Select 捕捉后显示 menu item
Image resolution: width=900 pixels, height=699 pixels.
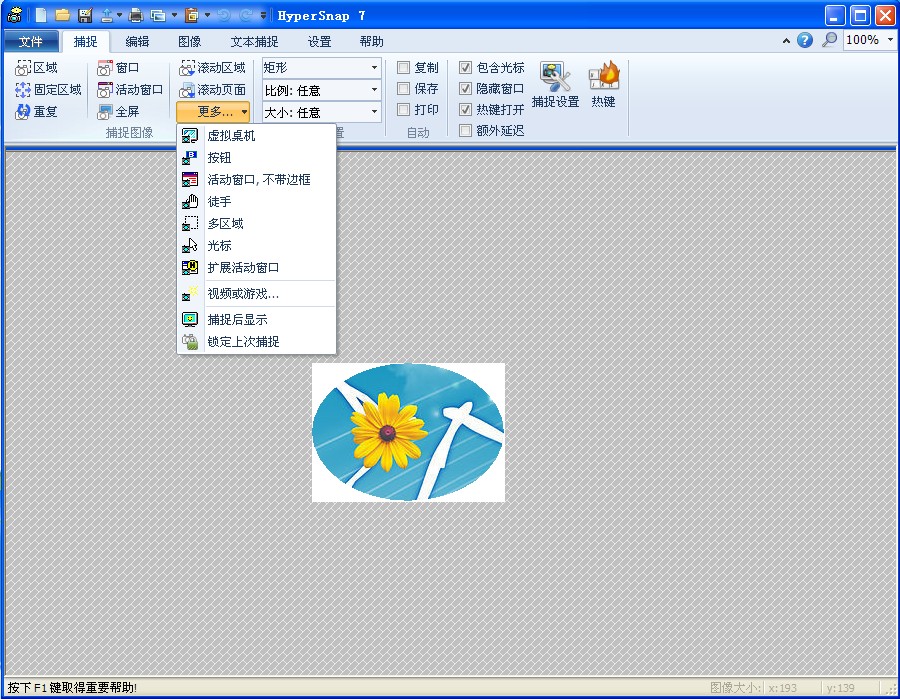pyautogui.click(x=257, y=320)
